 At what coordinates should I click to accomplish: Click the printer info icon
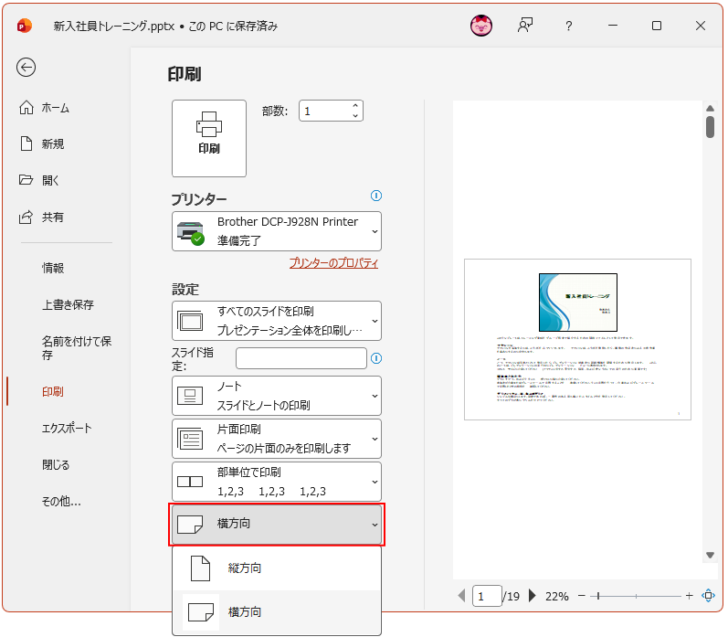point(376,196)
